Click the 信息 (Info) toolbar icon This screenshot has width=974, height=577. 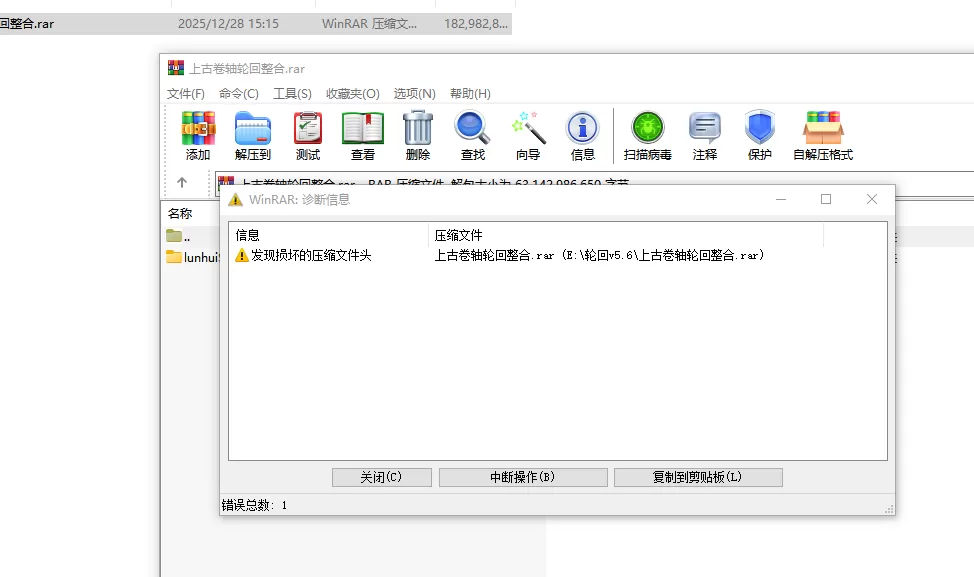pos(583,135)
